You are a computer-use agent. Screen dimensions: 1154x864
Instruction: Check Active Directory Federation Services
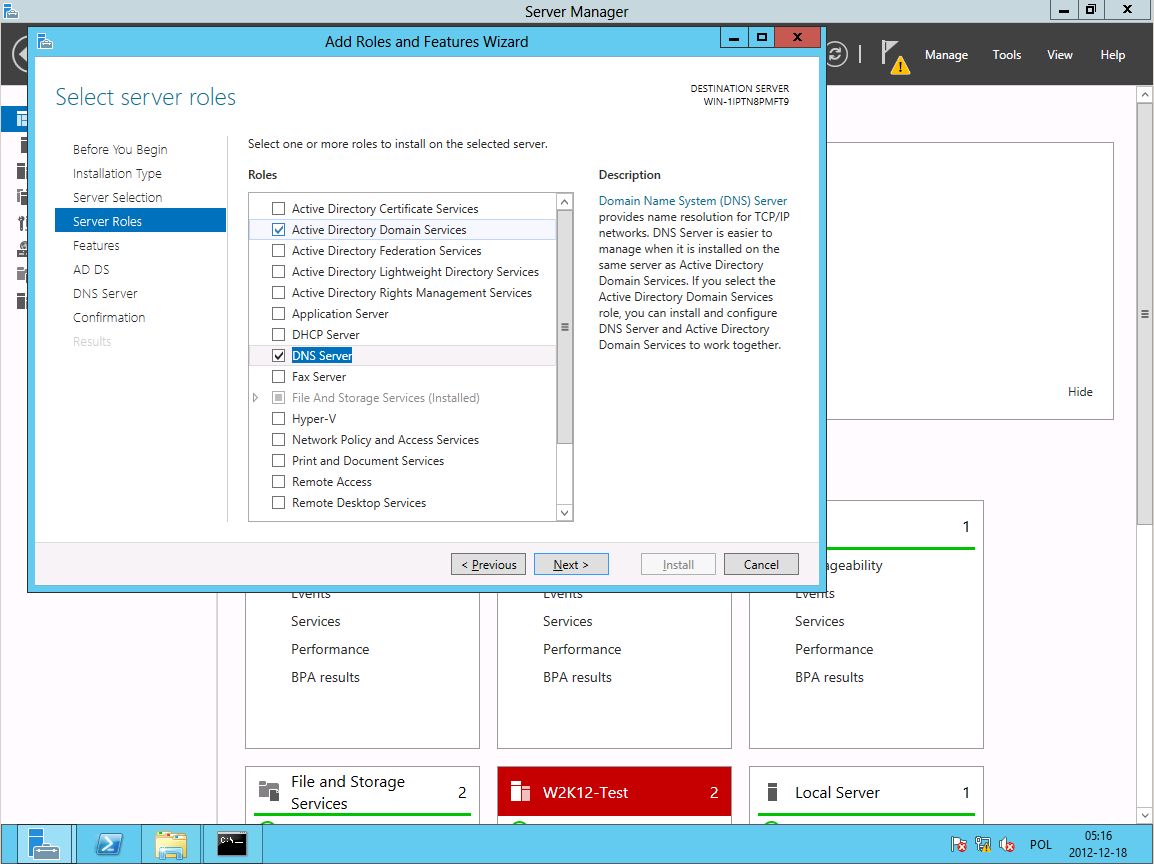click(x=278, y=250)
